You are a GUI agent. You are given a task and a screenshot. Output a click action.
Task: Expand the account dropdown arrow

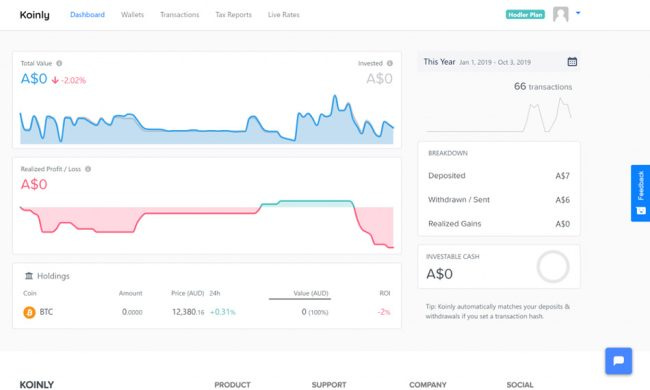click(x=578, y=13)
